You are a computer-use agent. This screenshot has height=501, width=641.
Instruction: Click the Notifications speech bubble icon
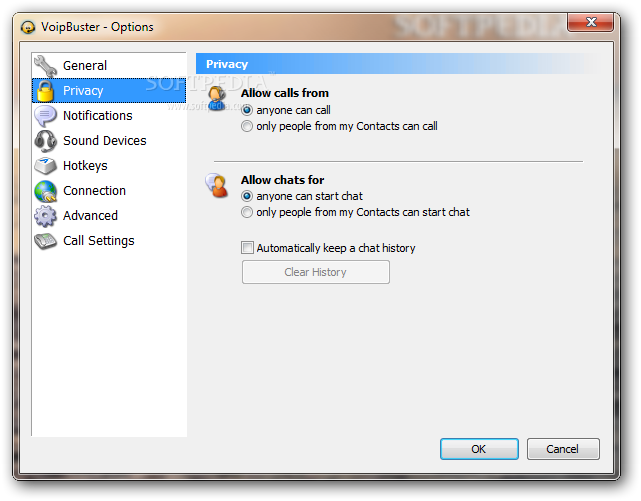click(45, 116)
